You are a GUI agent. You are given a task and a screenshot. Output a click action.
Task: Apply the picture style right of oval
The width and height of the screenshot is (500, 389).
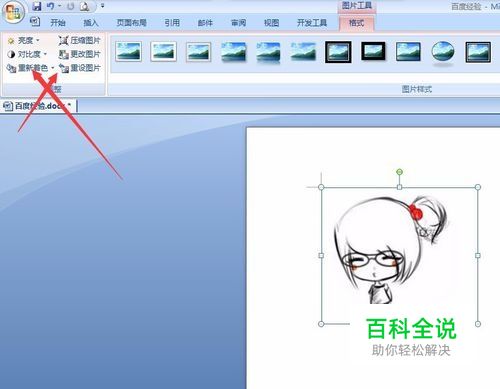click(x=478, y=52)
